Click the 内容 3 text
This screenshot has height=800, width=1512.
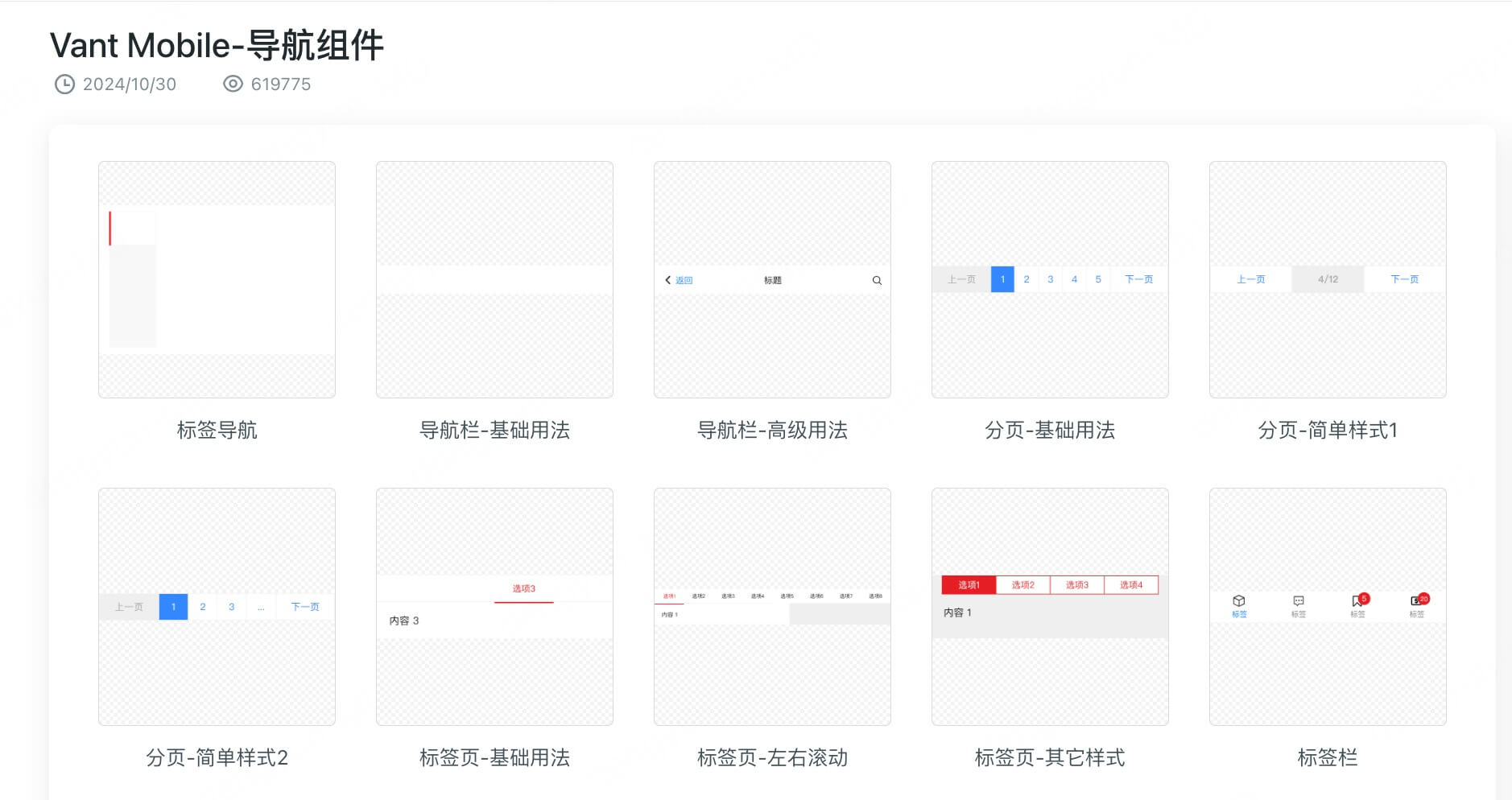pyautogui.click(x=404, y=621)
